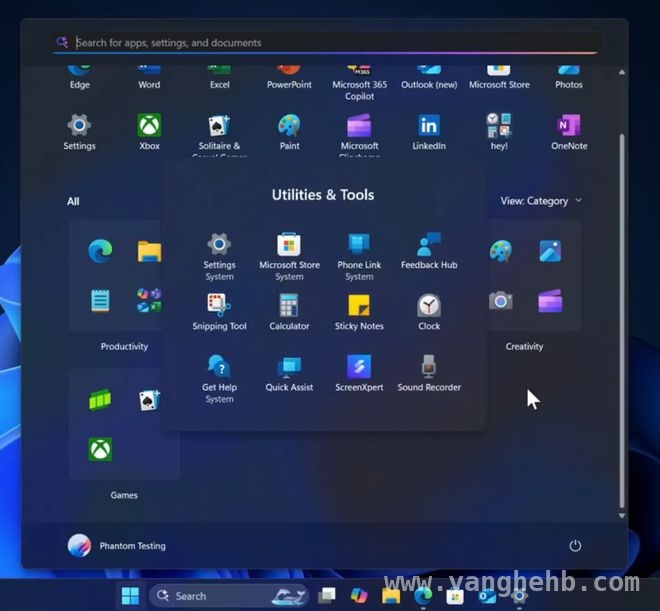The image size is (660, 611).
Task: Open Calculator app
Action: pos(289,312)
